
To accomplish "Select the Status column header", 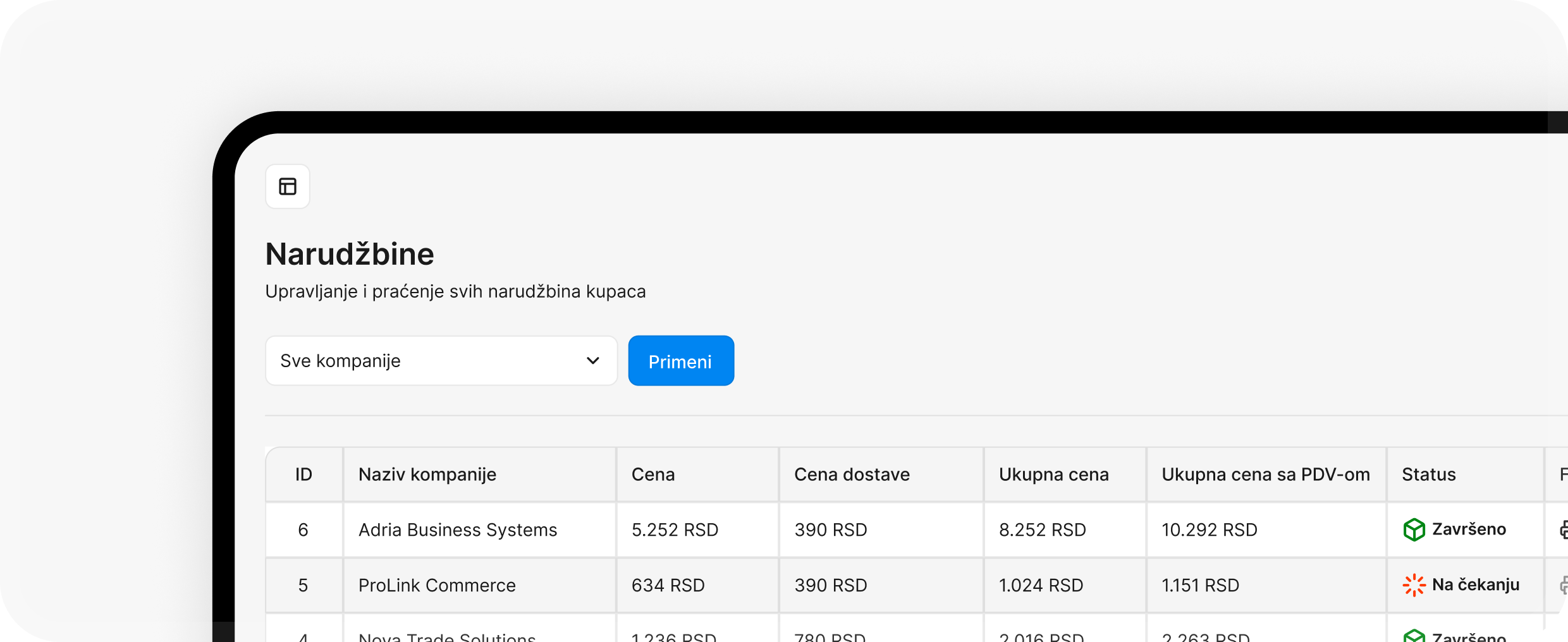I will pyautogui.click(x=1466, y=475).
